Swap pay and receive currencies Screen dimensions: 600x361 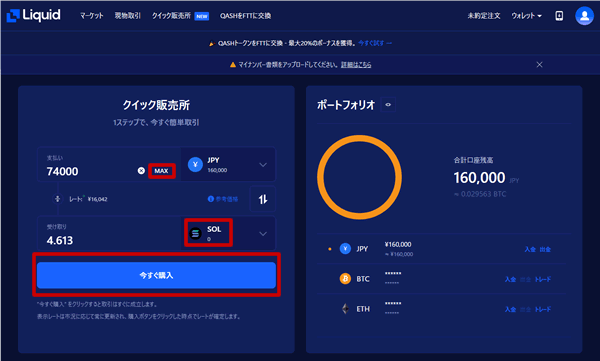262,199
